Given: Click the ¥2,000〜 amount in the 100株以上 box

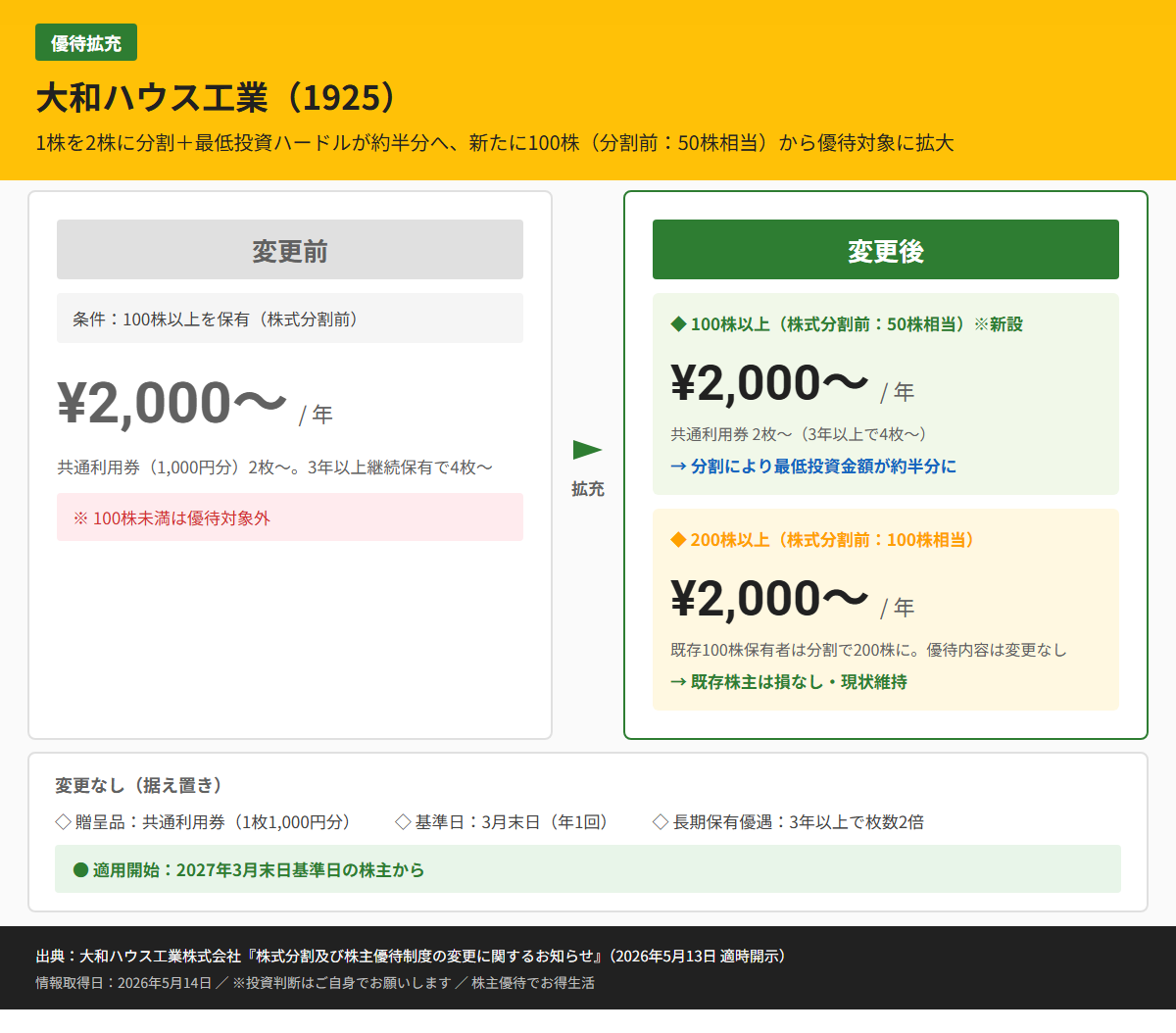Looking at the screenshot, I should point(770,383).
